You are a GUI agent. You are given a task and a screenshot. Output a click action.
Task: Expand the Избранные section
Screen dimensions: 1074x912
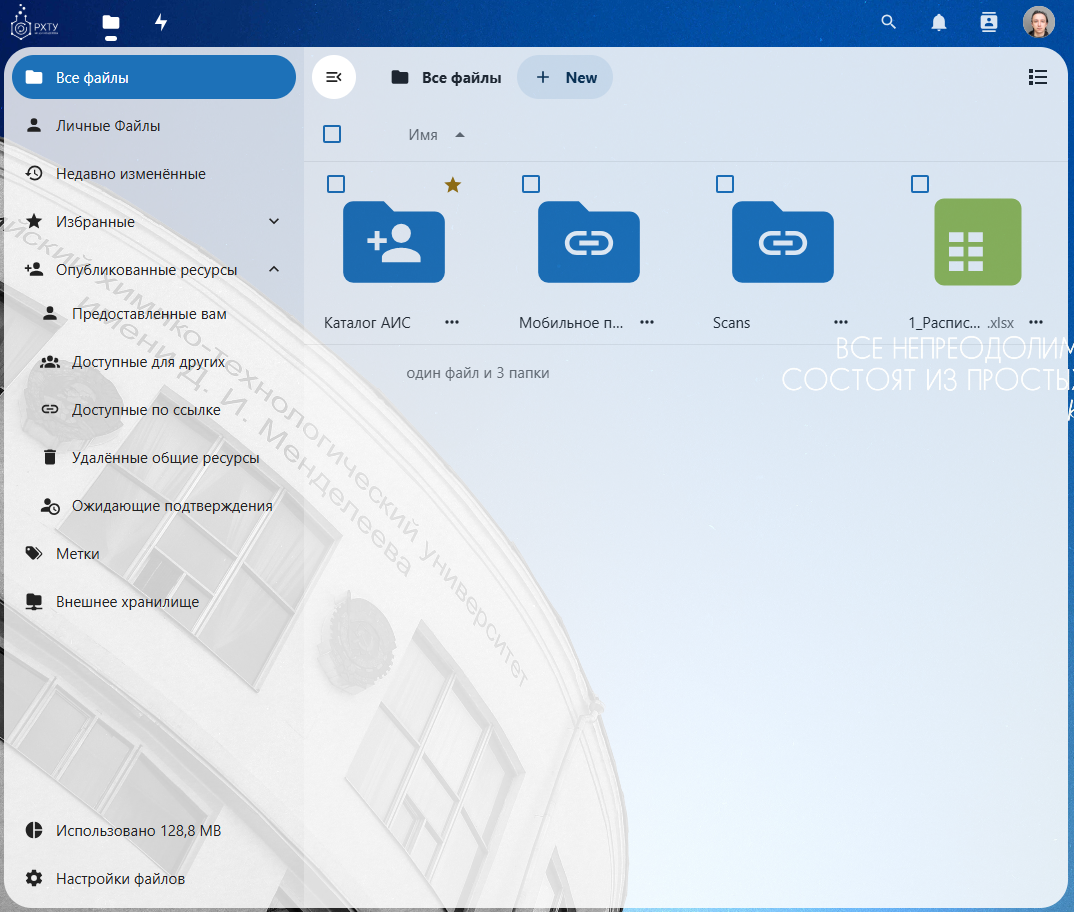274,221
